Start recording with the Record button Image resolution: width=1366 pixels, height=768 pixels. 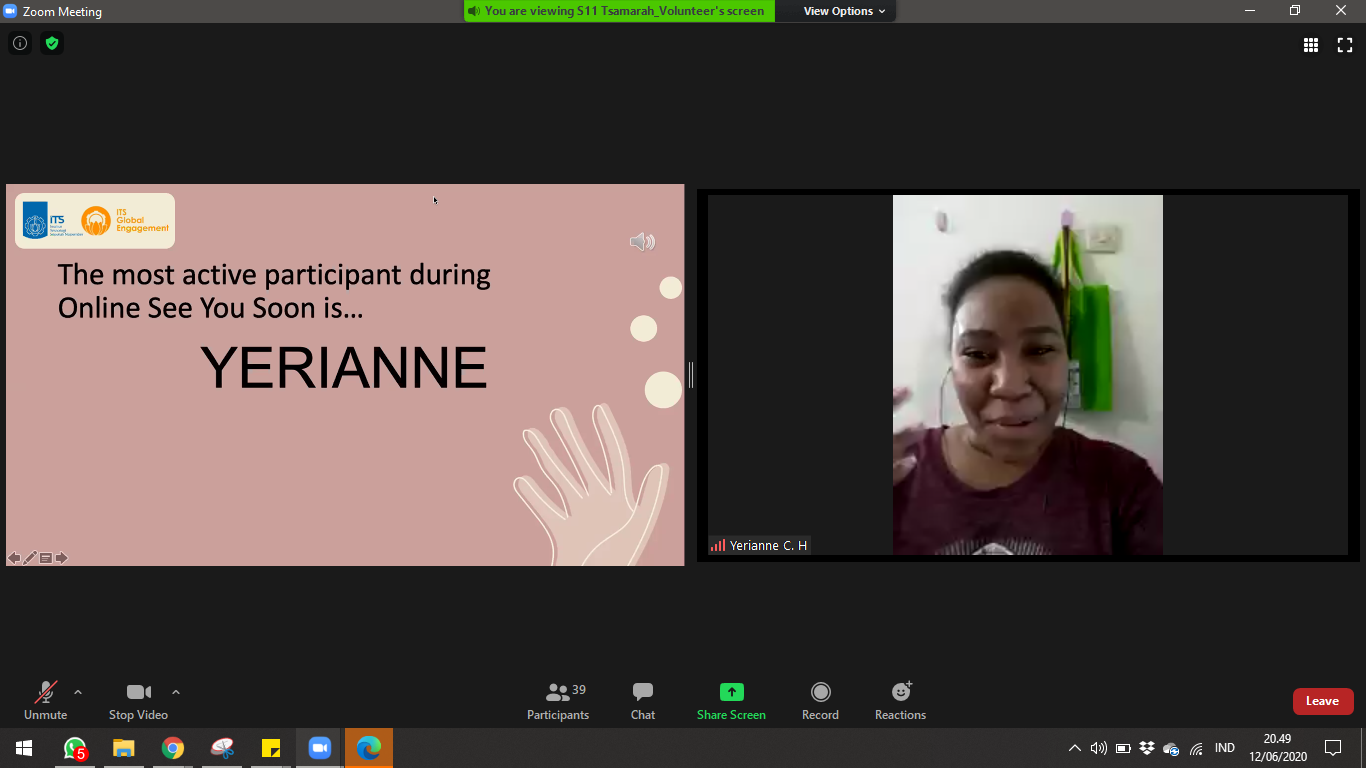[x=820, y=701]
